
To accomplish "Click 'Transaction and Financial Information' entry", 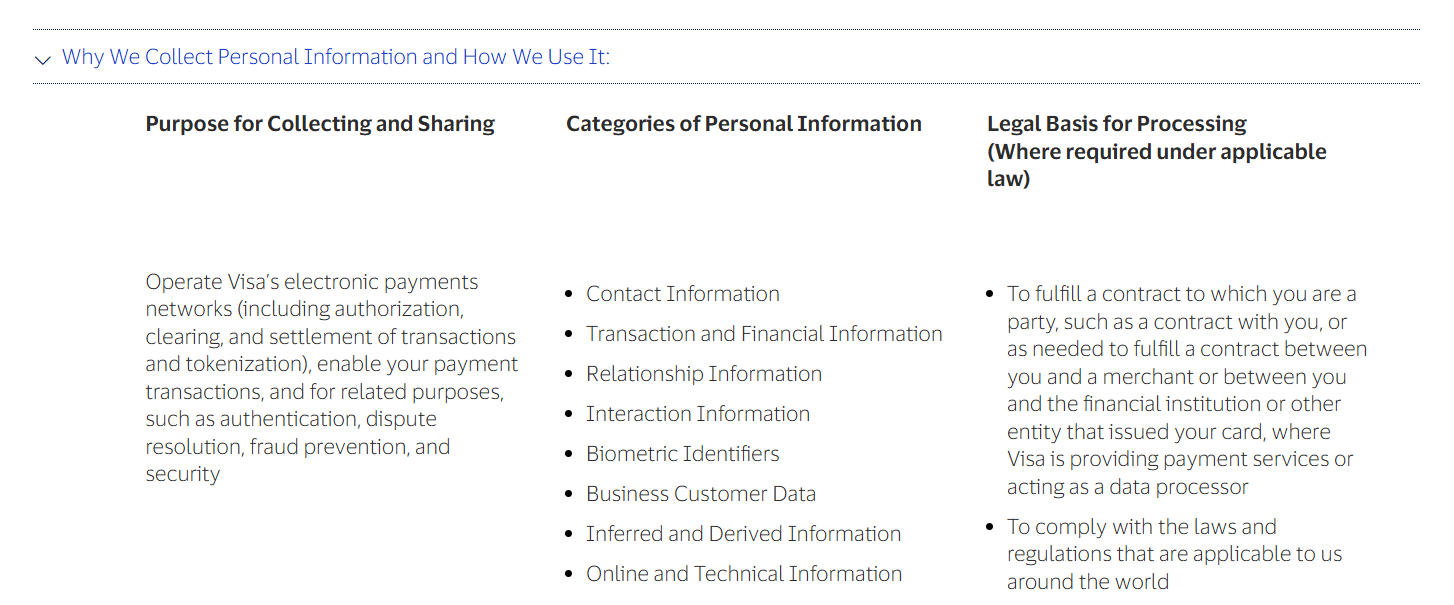I will tap(764, 333).
